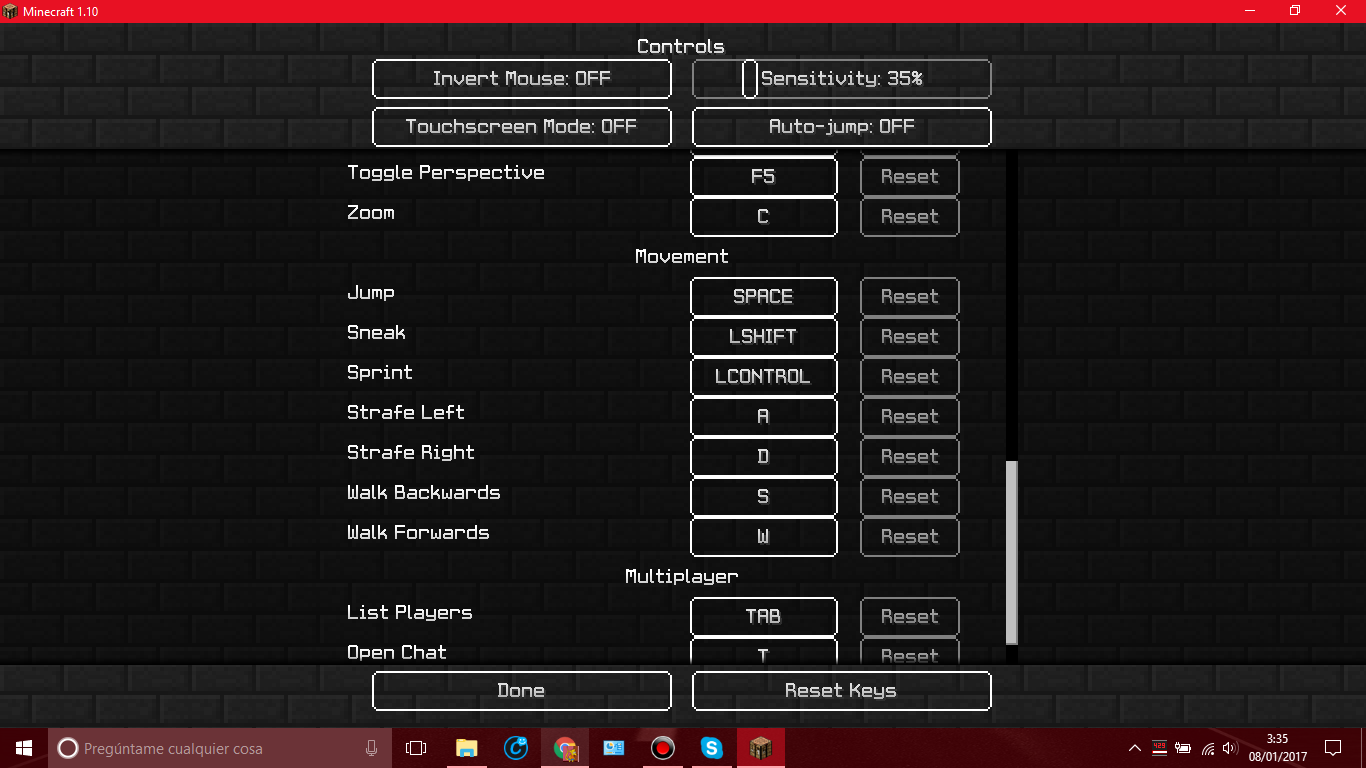Reset the Zoom binding
The image size is (1366, 768).
click(x=909, y=217)
